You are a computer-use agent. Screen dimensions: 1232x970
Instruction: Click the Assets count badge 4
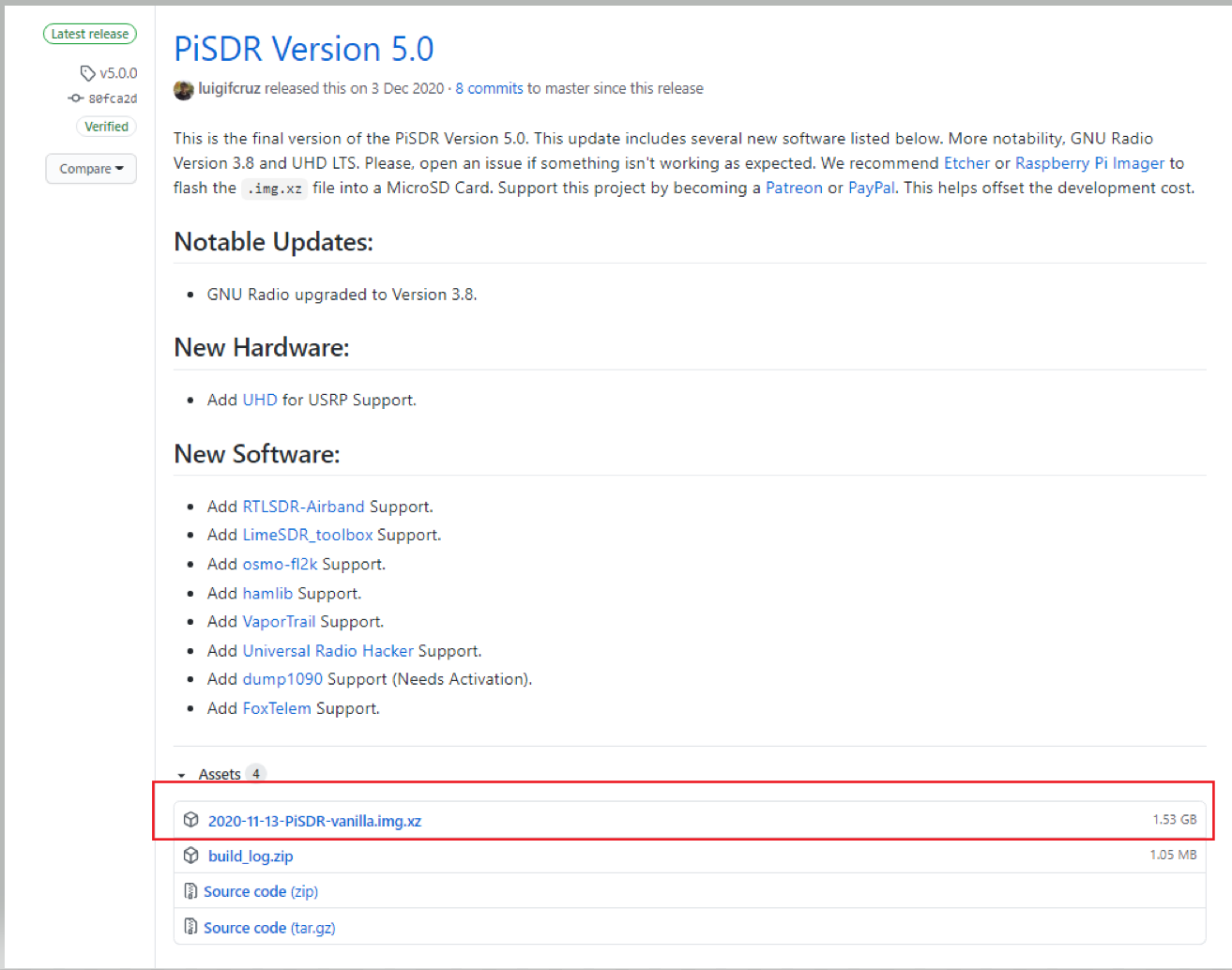pyautogui.click(x=256, y=774)
